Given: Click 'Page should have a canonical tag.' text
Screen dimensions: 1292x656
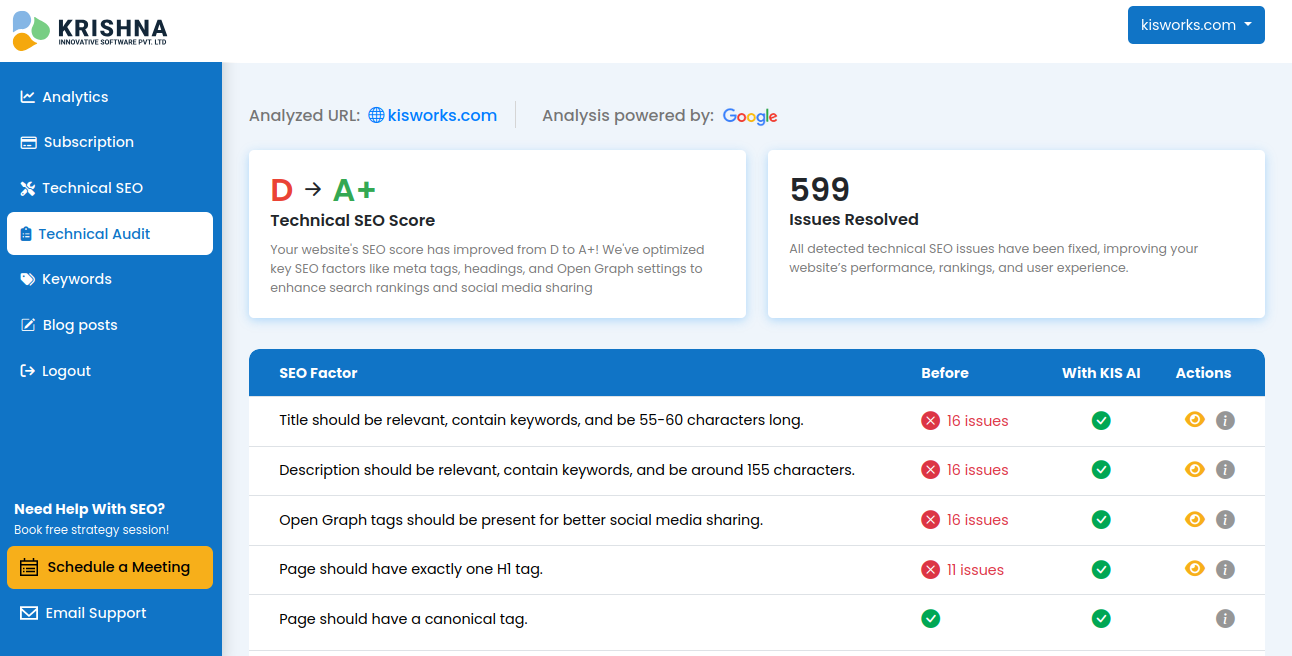Looking at the screenshot, I should 403,619.
